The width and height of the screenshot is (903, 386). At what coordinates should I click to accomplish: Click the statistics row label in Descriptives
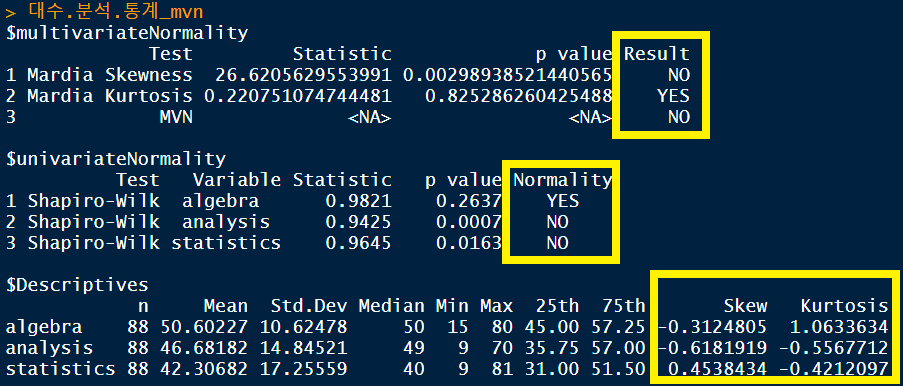click(60, 369)
